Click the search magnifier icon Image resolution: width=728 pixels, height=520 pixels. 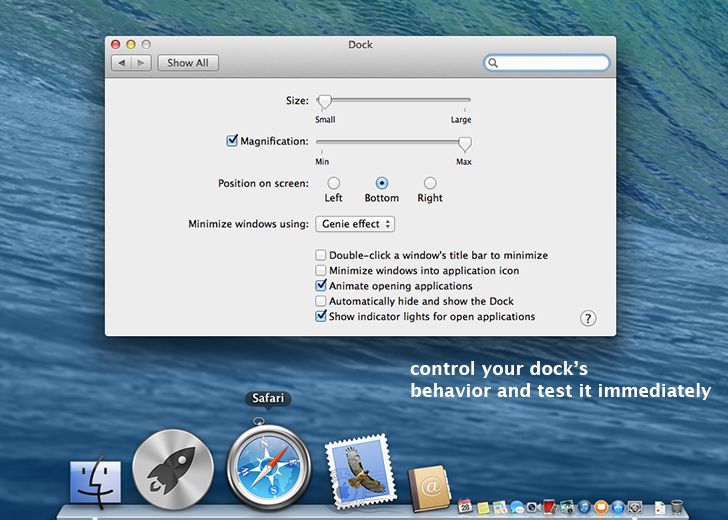[x=493, y=63]
